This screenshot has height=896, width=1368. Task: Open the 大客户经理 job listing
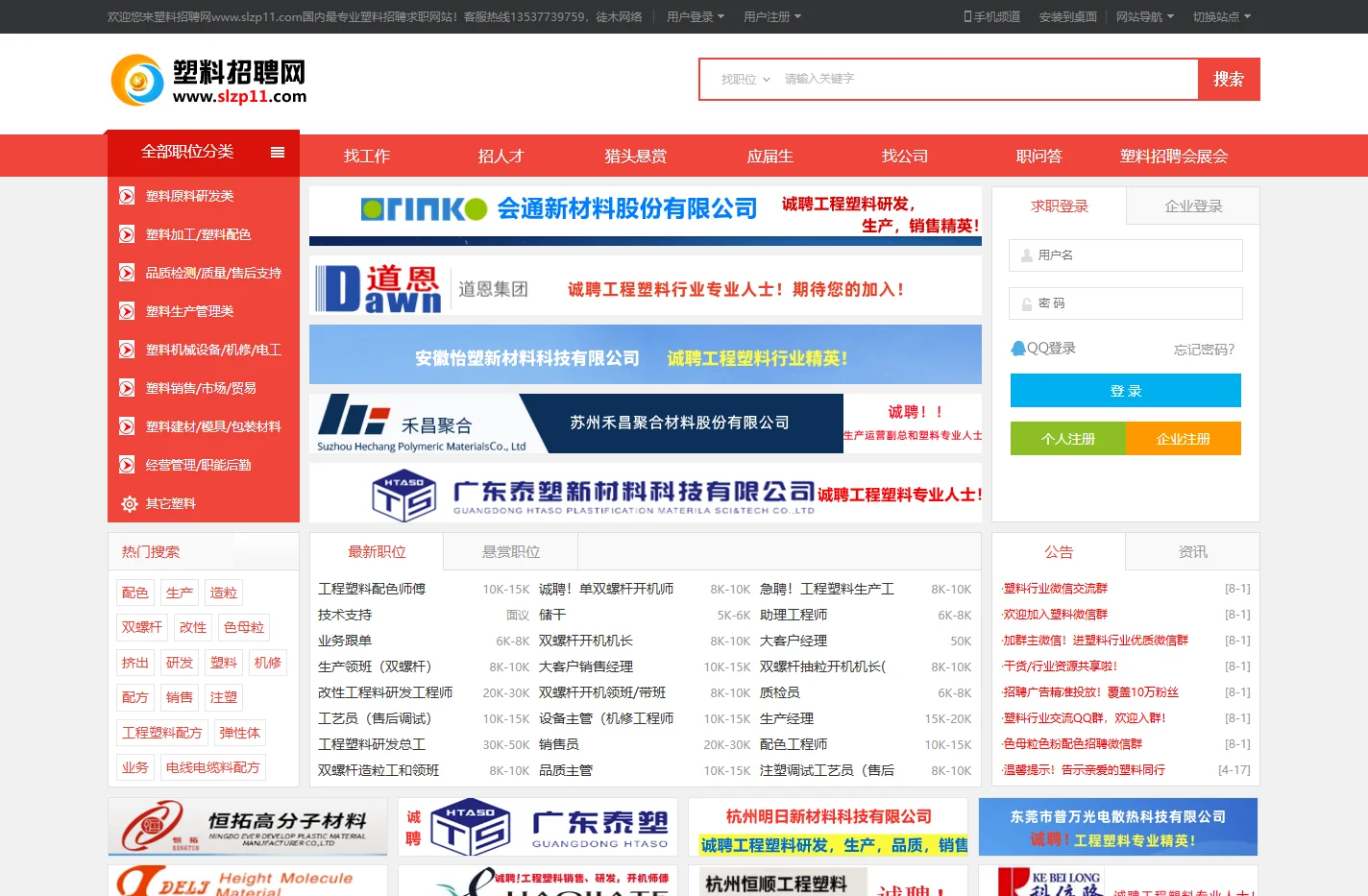click(x=794, y=641)
